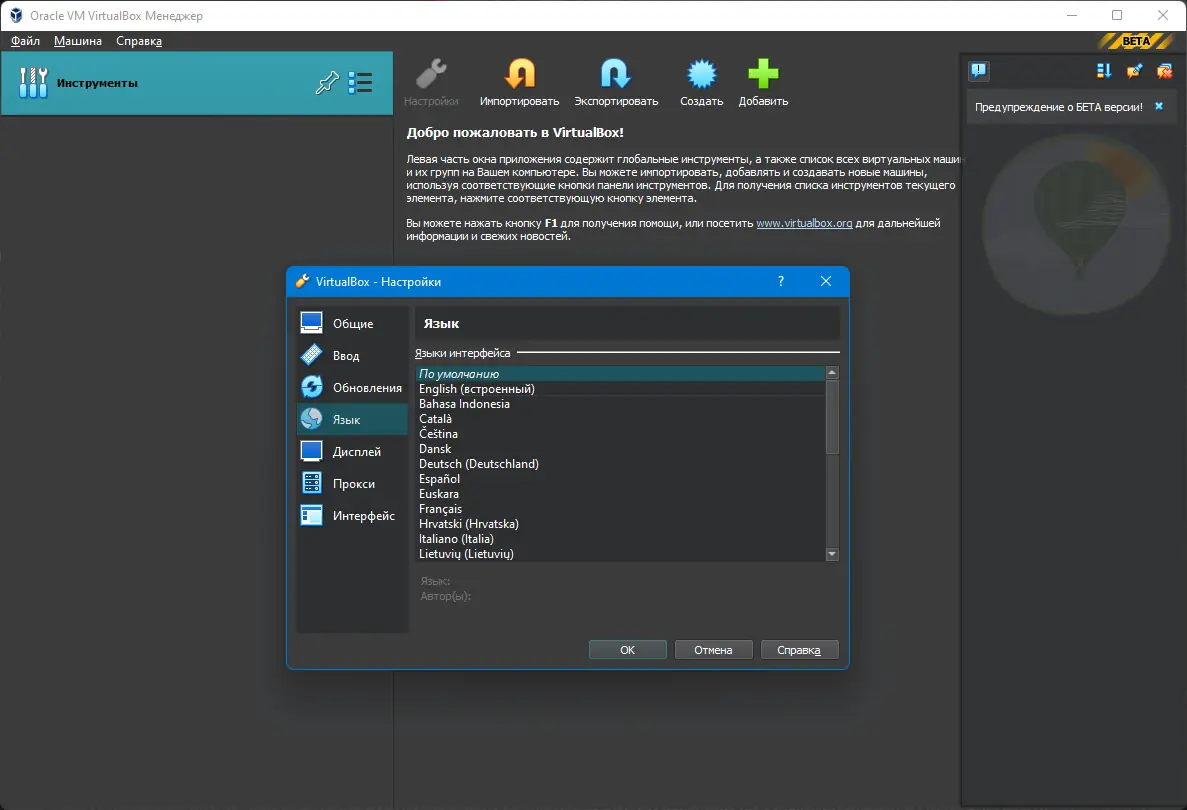Open Прокси settings category
Screen dimensions: 1187x810
(352, 484)
